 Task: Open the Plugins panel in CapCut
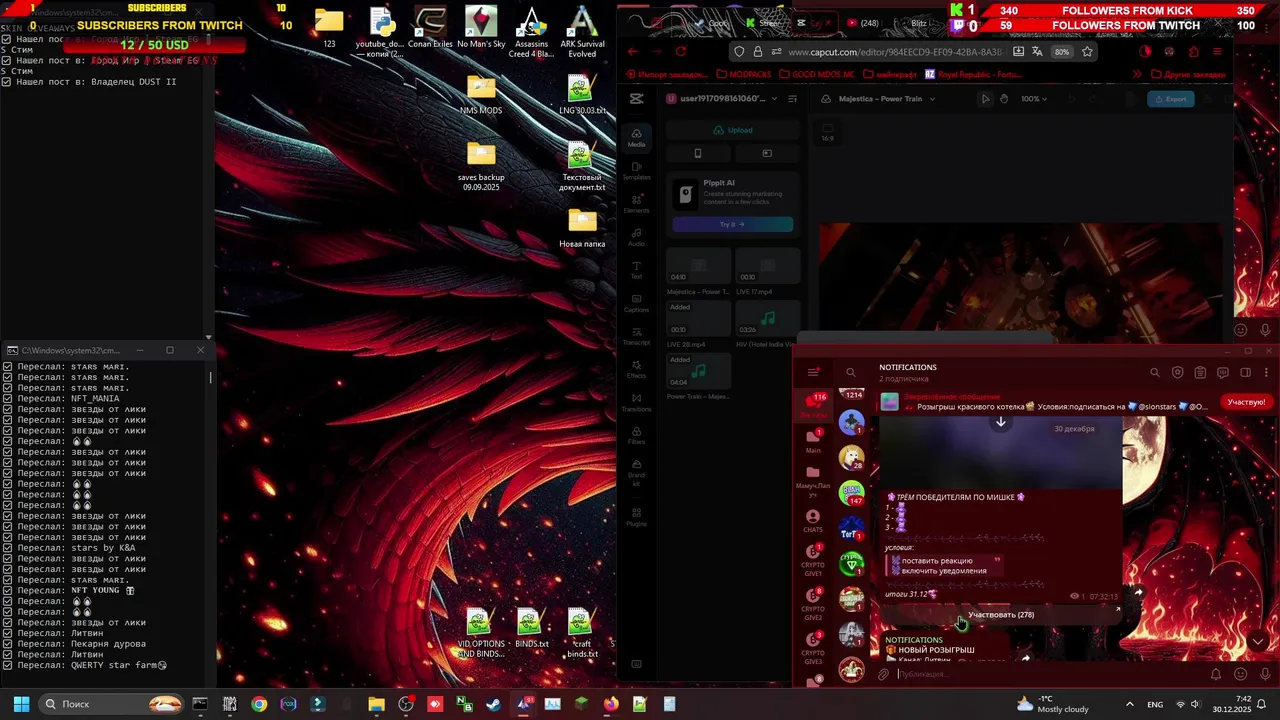coord(636,516)
